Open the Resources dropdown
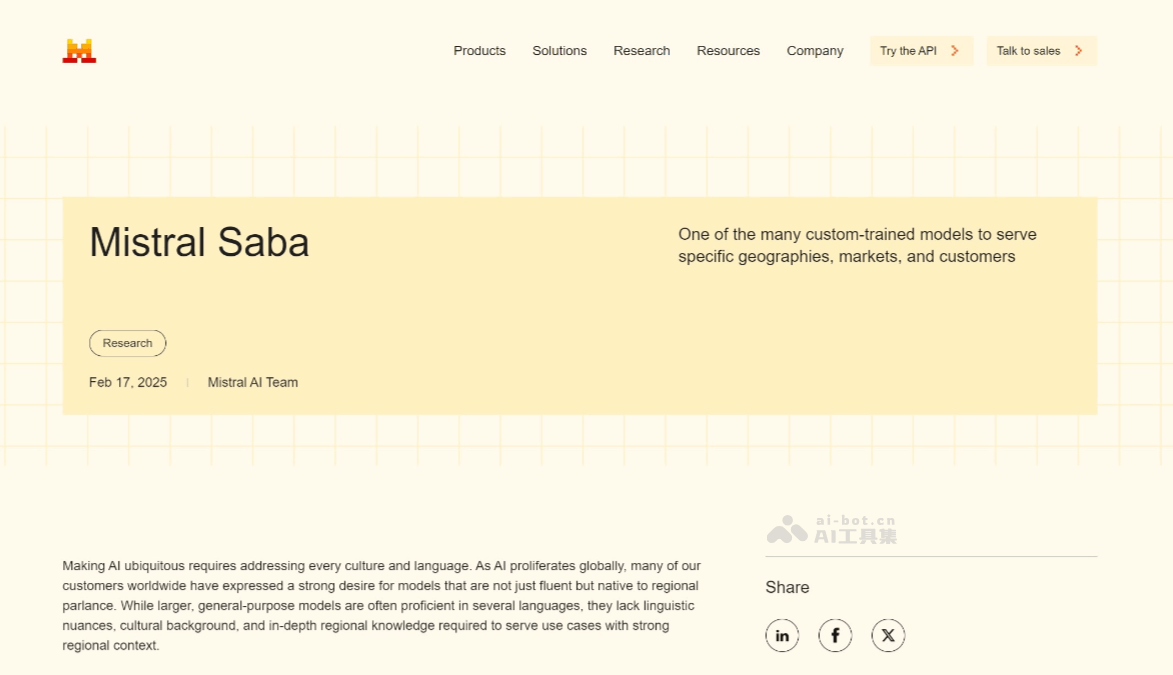1173x675 pixels. (x=728, y=51)
